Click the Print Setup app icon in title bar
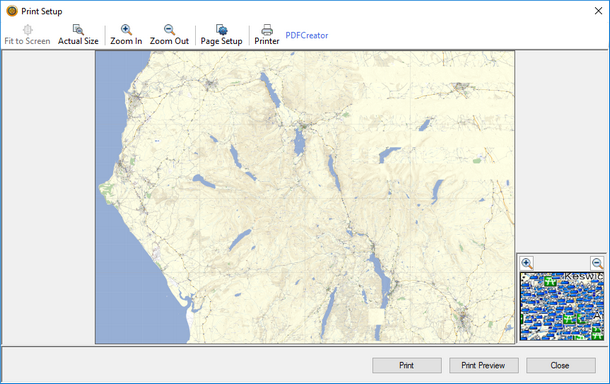Screen dimensions: 610x384 click(12, 11)
